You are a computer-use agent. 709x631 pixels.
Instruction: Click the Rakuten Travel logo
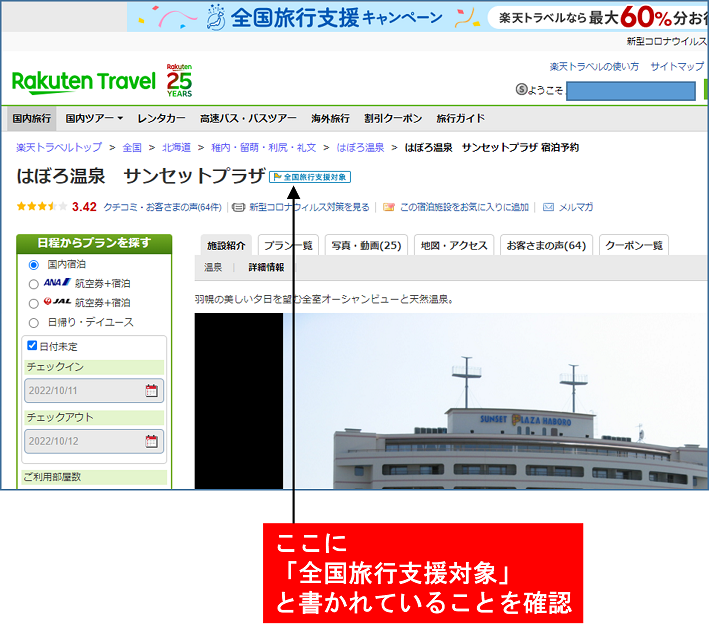coord(83,82)
